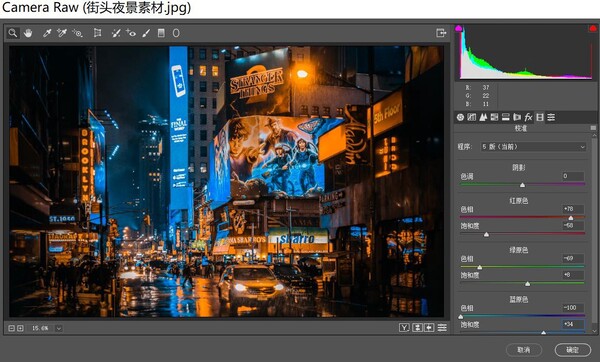Switch to the Tone Curve tab
The image size is (600, 362).
tap(471, 117)
